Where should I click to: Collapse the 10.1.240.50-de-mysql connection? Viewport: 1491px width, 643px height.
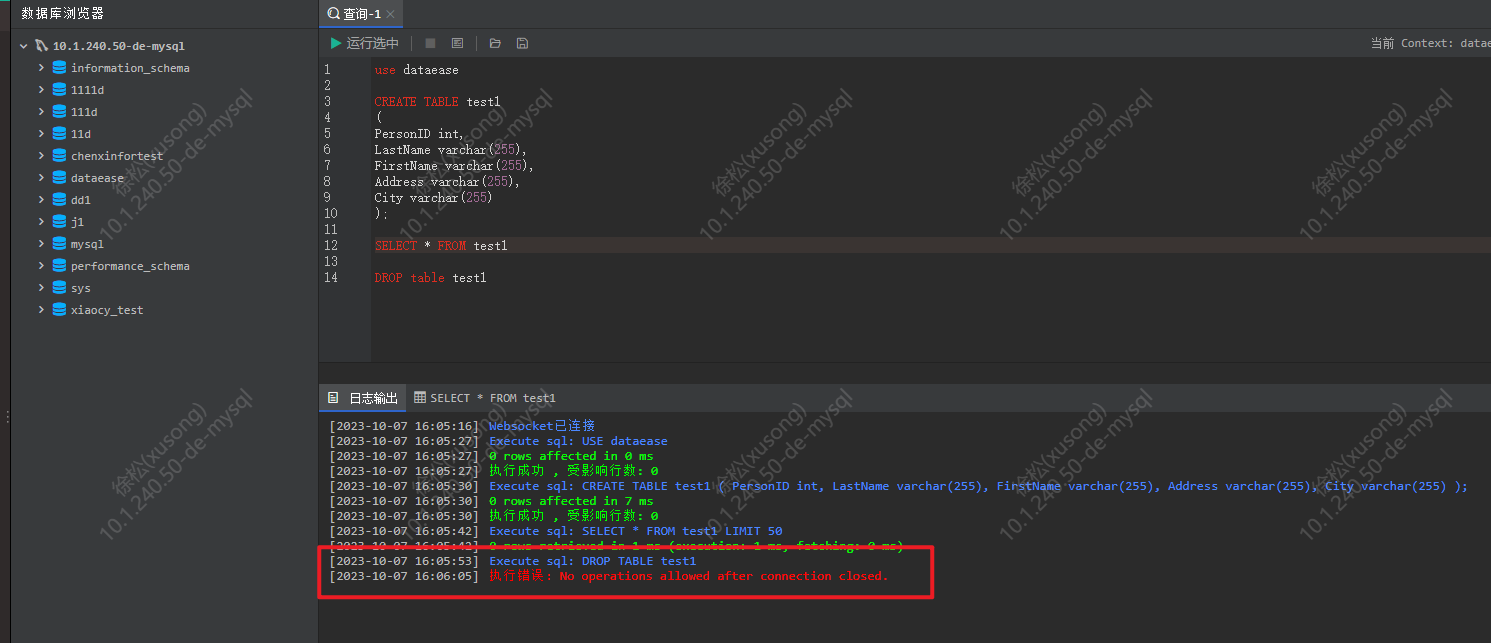coord(23,45)
